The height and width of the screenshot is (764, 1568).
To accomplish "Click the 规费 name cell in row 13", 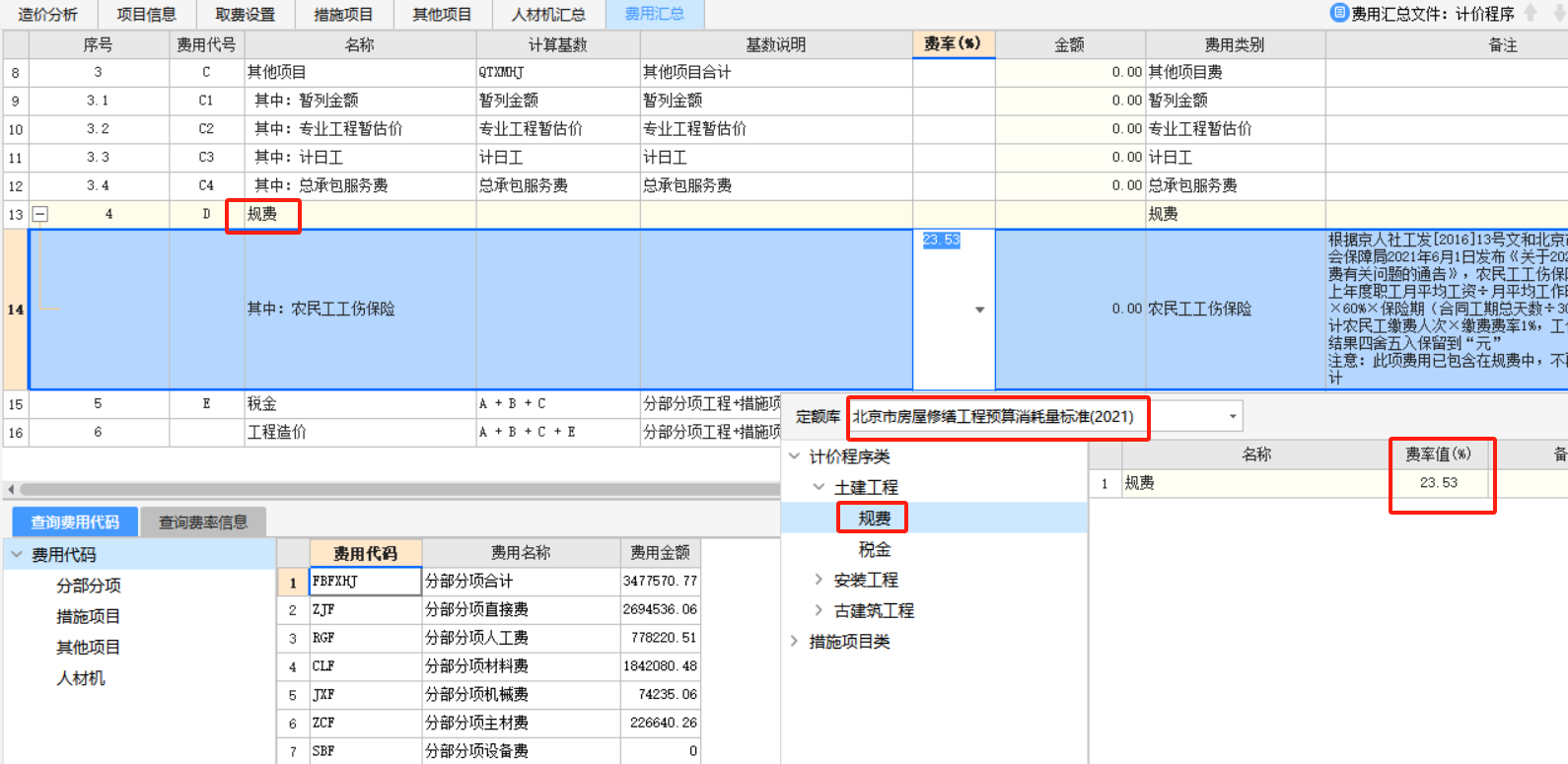I will pyautogui.click(x=361, y=214).
